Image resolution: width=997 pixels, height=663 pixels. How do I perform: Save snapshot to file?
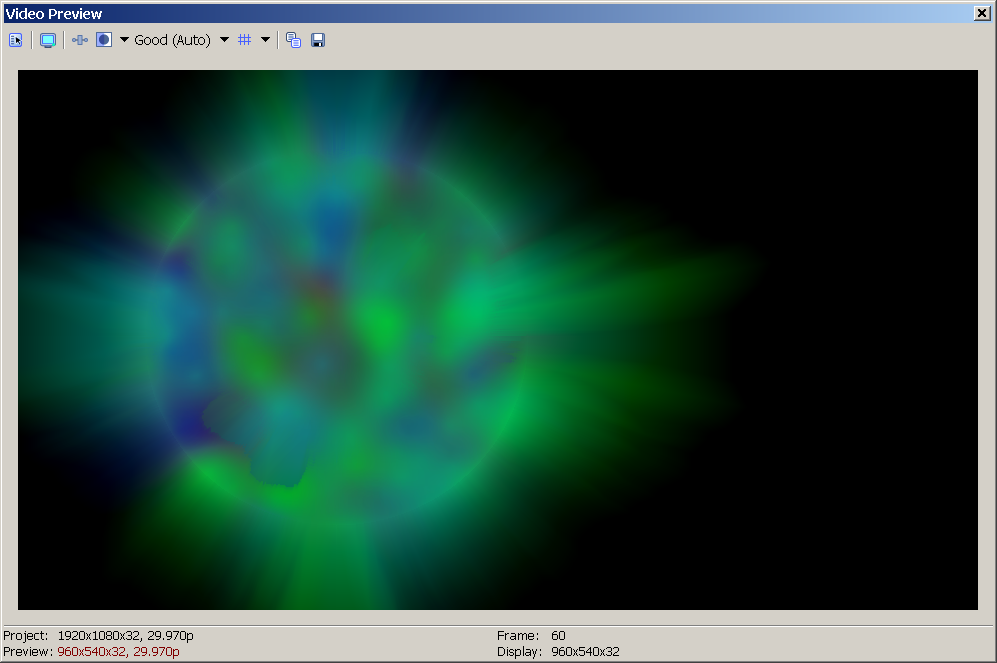click(318, 40)
